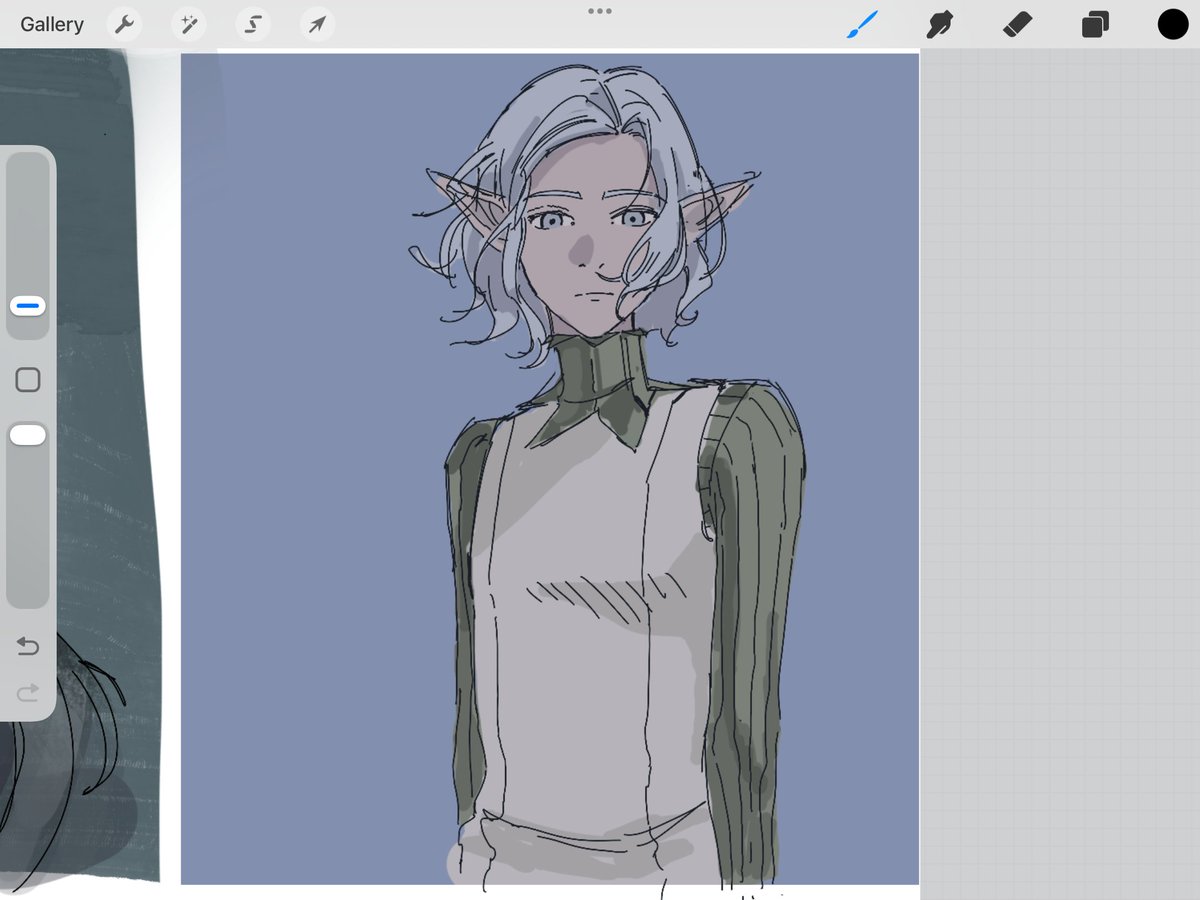Select the Smudge tool
The image size is (1200, 900).
pyautogui.click(x=939, y=24)
